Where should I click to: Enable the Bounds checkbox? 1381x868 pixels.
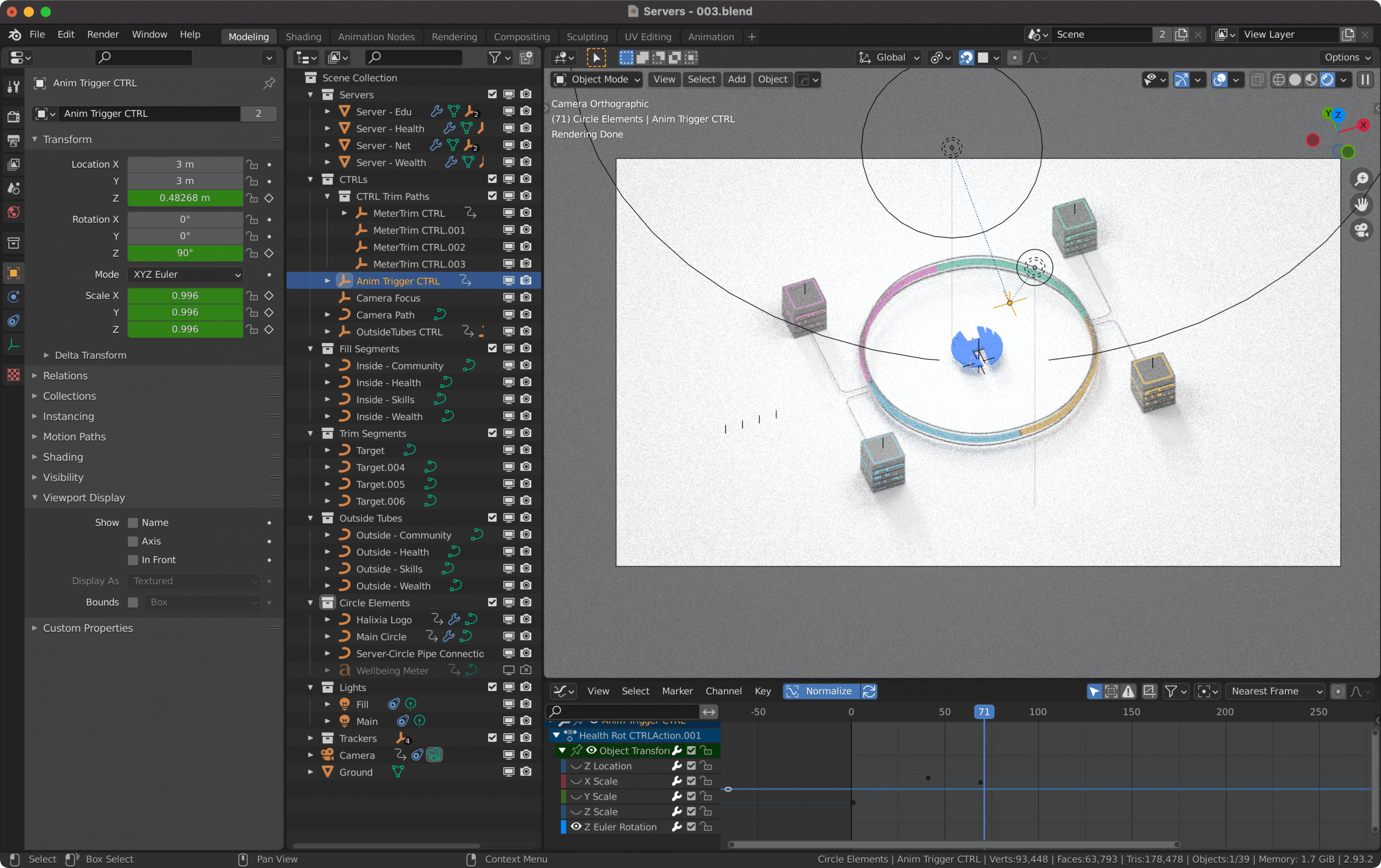coord(133,603)
